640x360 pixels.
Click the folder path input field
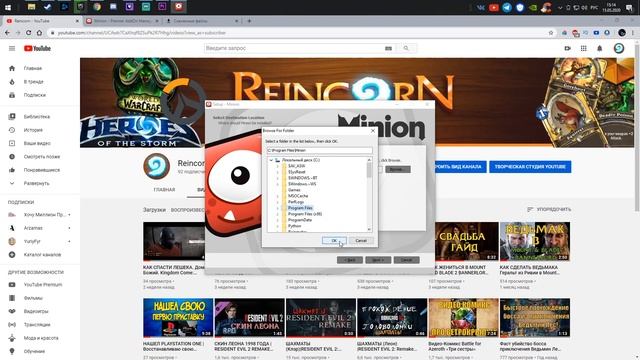[x=319, y=150]
